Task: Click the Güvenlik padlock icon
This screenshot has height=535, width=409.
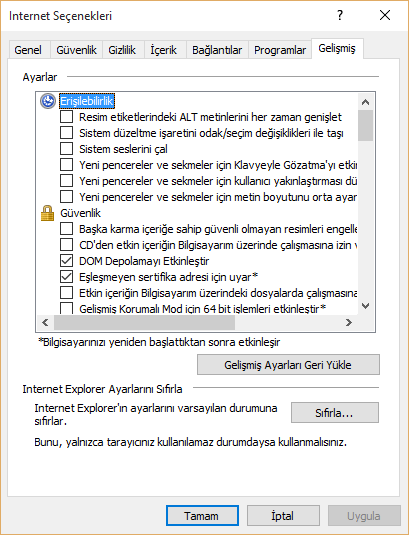Action: pos(47,213)
